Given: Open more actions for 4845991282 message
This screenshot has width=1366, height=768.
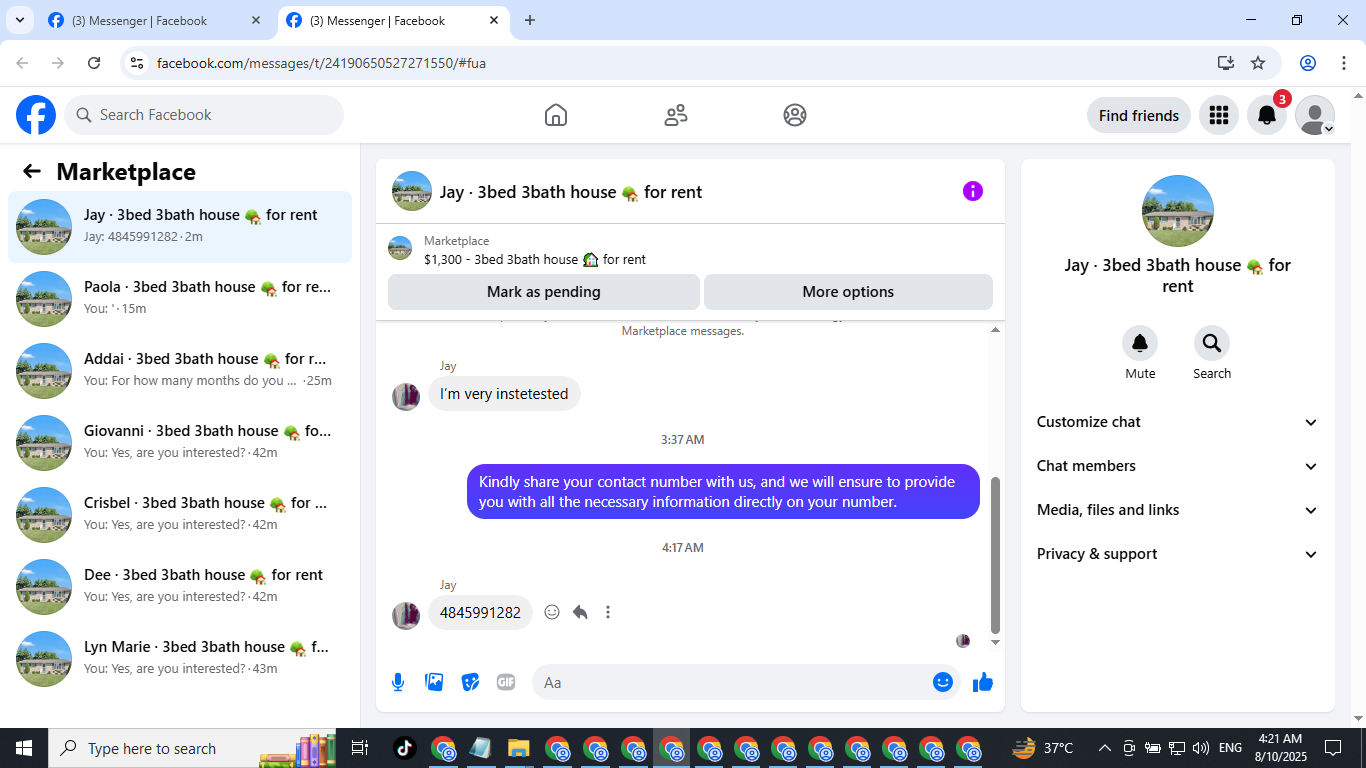Looking at the screenshot, I should [x=608, y=612].
